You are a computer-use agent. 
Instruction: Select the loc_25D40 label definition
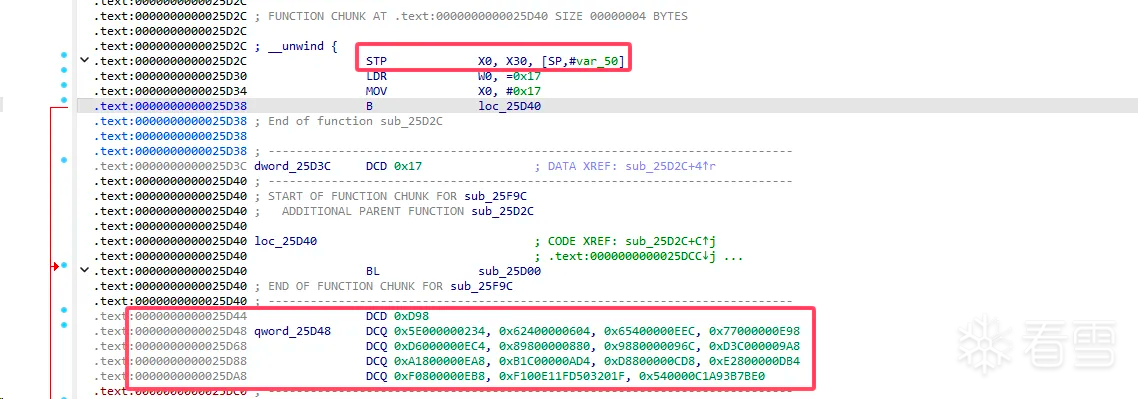click(x=285, y=241)
